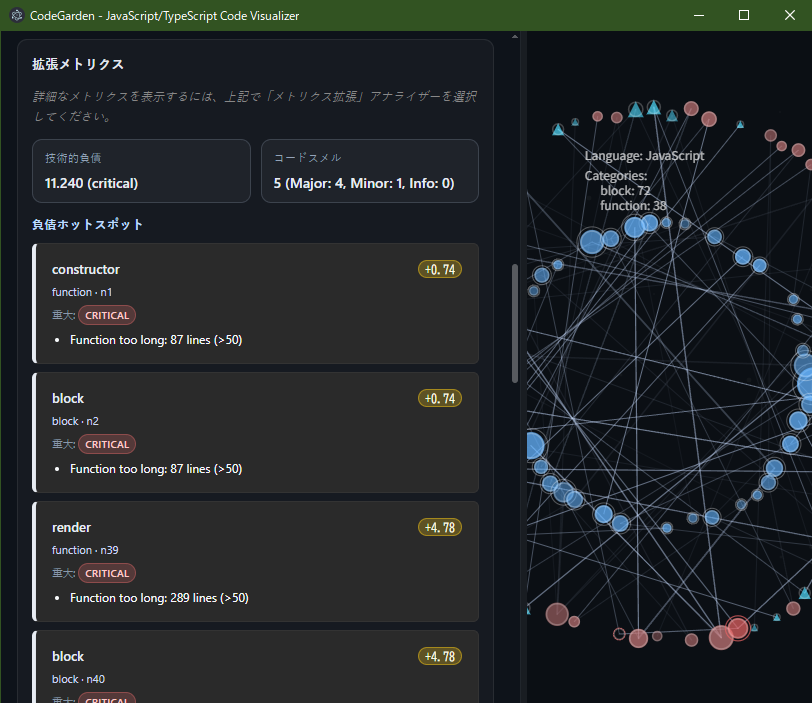Click the +0.74 badge on constructor card

[440, 270]
